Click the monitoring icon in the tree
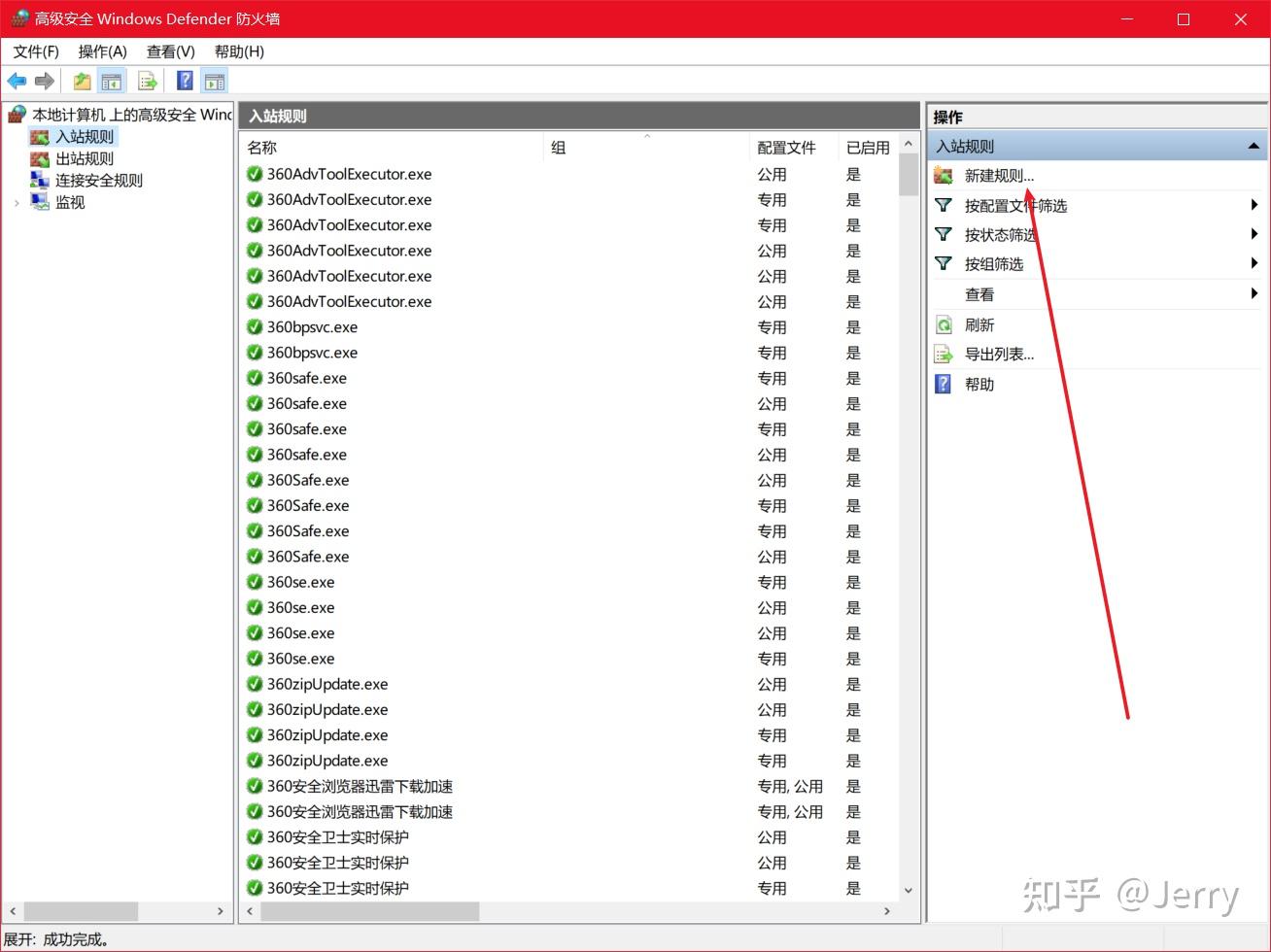 click(40, 202)
